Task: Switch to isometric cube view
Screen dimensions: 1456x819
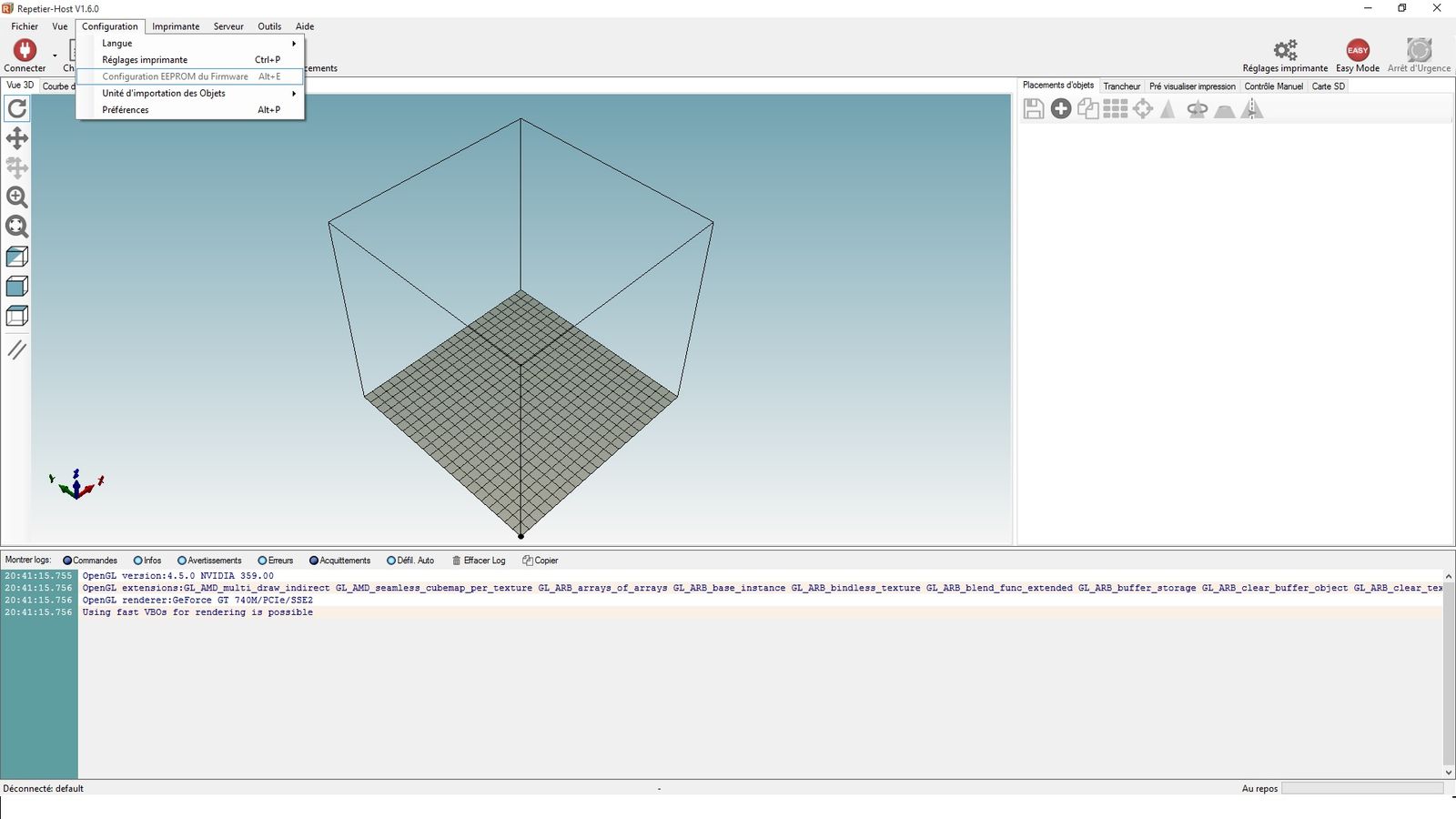Action: [17, 257]
